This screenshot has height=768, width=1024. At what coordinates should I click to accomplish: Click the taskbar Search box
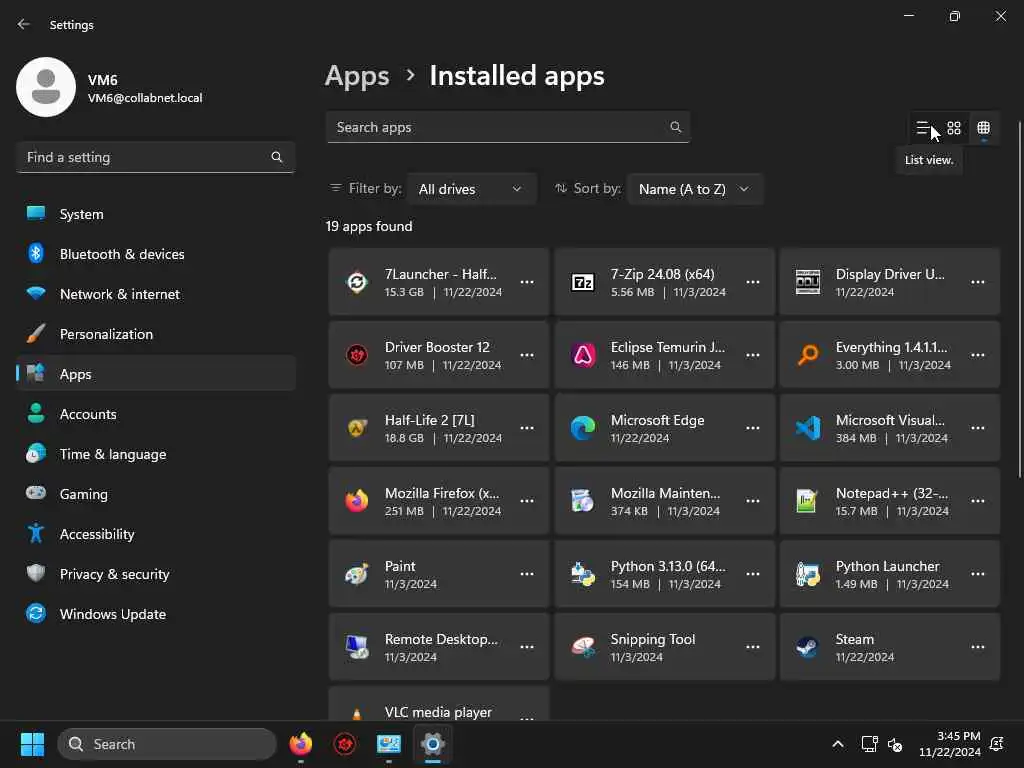167,744
